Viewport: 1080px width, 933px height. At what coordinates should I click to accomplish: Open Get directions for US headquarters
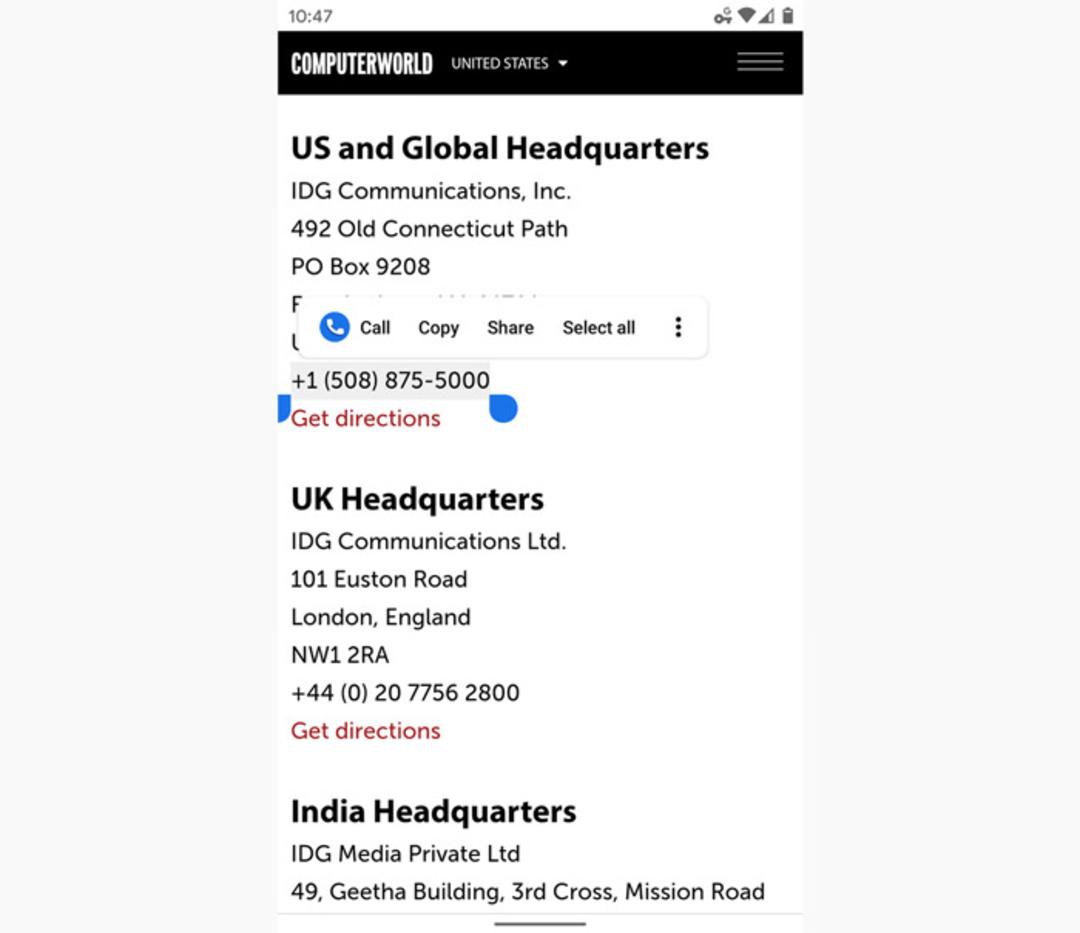(366, 418)
